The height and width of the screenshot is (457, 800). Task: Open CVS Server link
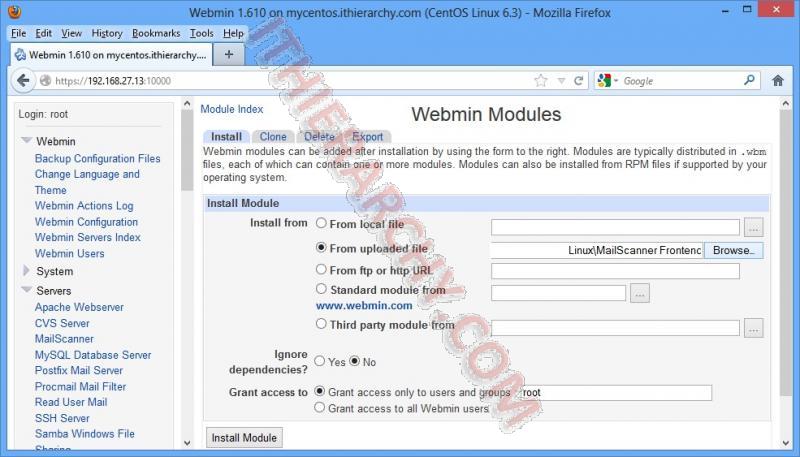click(62, 323)
